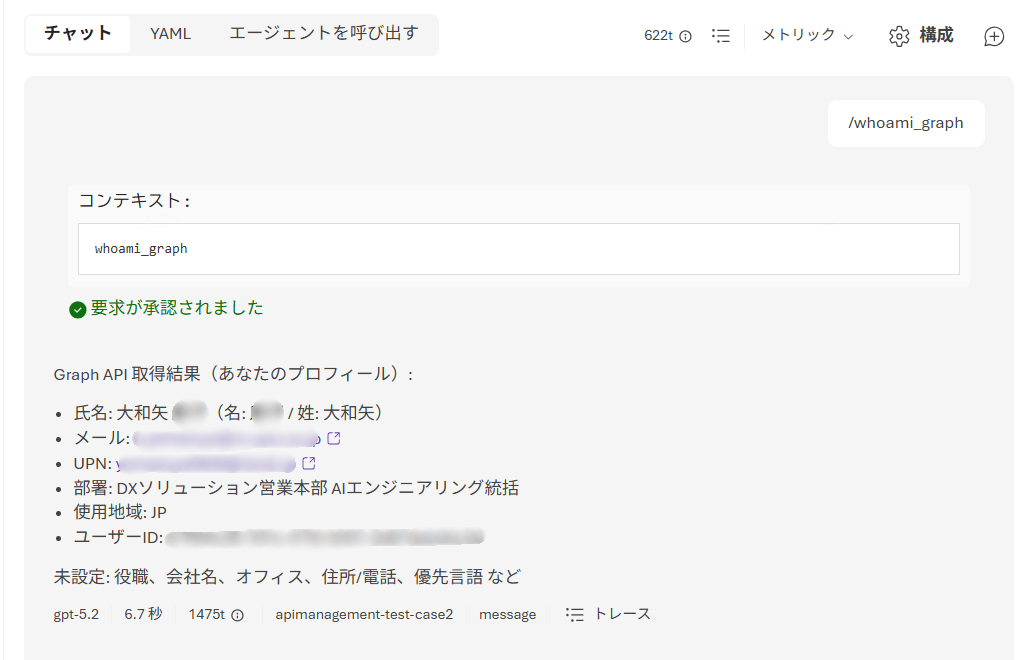Select the 未設定 summary line
Image resolution: width=1033 pixels, height=660 pixels.
pyautogui.click(x=287, y=577)
